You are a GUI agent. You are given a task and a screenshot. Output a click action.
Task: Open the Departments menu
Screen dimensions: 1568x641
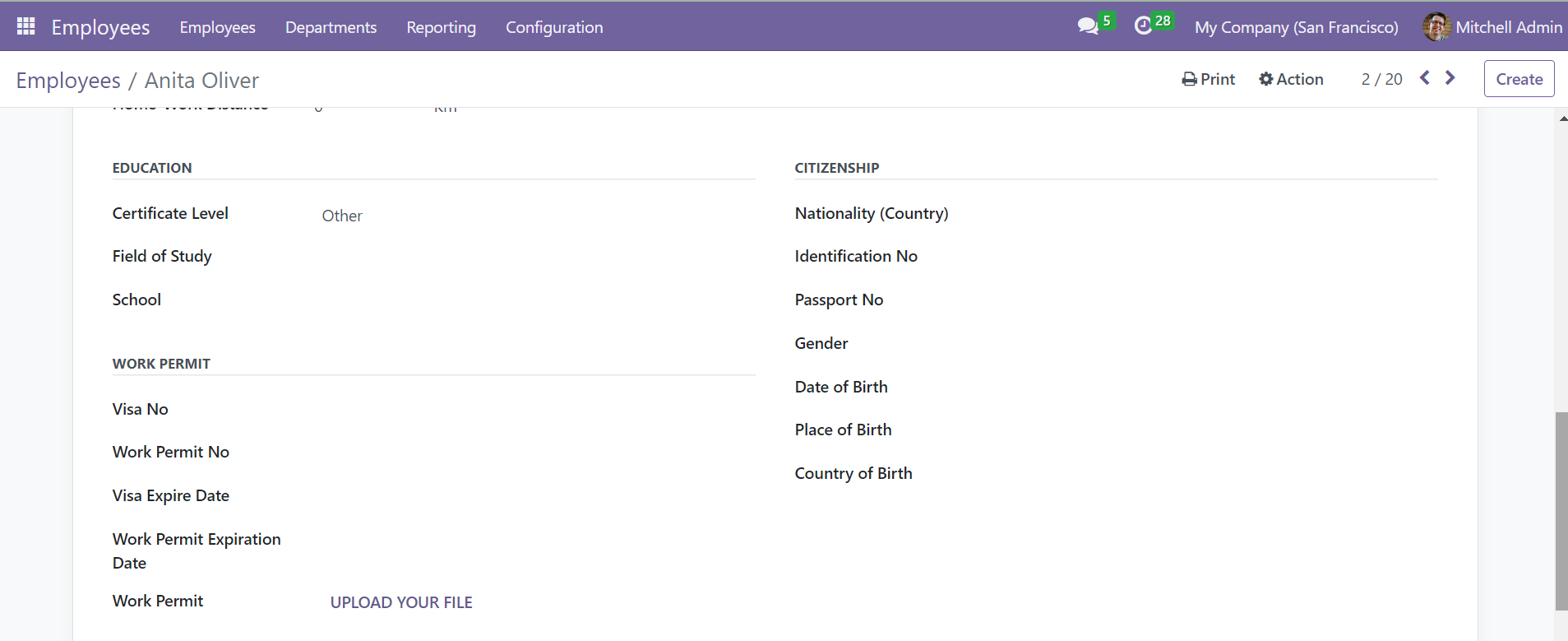[x=331, y=27]
